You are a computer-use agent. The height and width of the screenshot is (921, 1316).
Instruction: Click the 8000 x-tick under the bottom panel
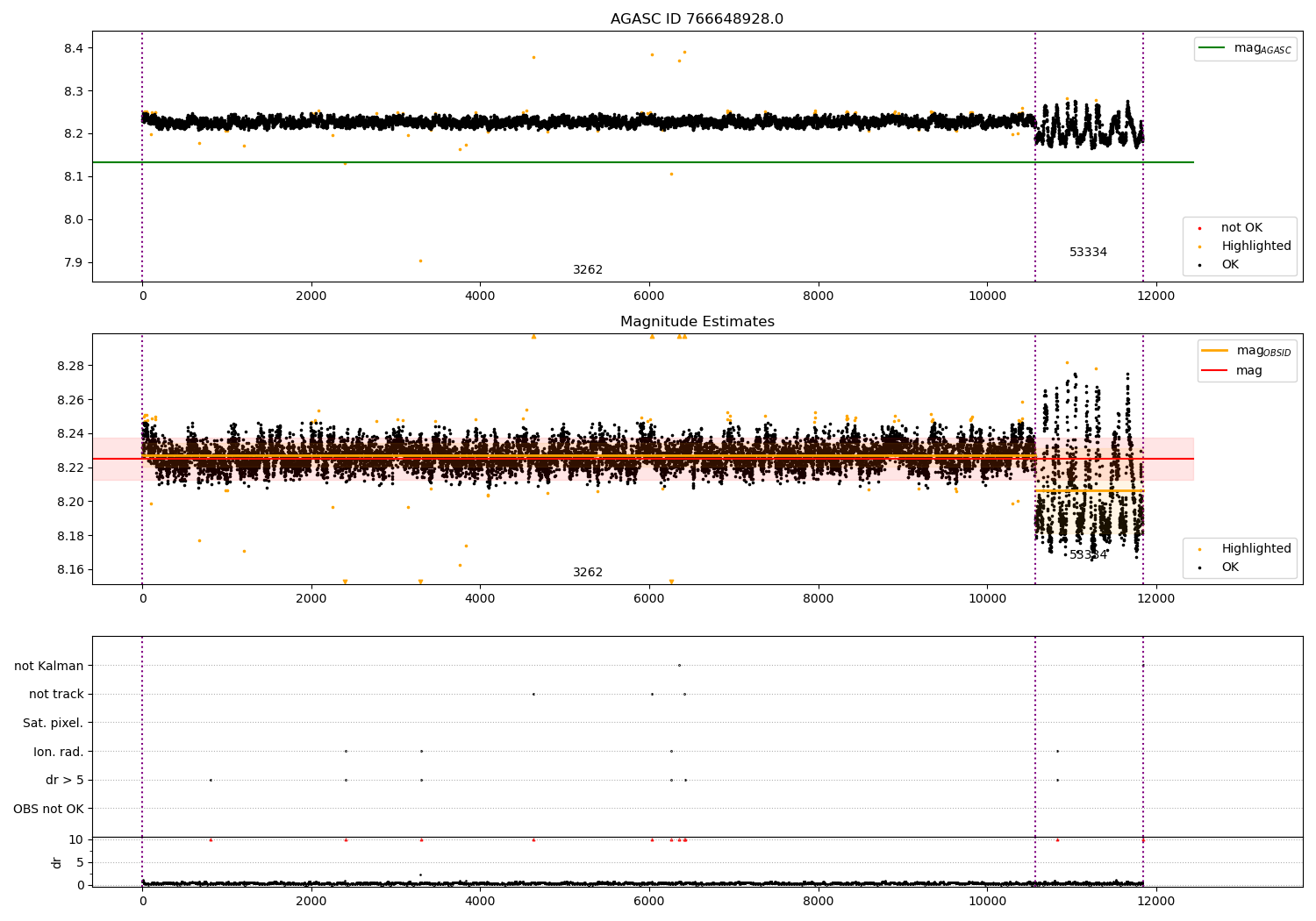(x=819, y=902)
